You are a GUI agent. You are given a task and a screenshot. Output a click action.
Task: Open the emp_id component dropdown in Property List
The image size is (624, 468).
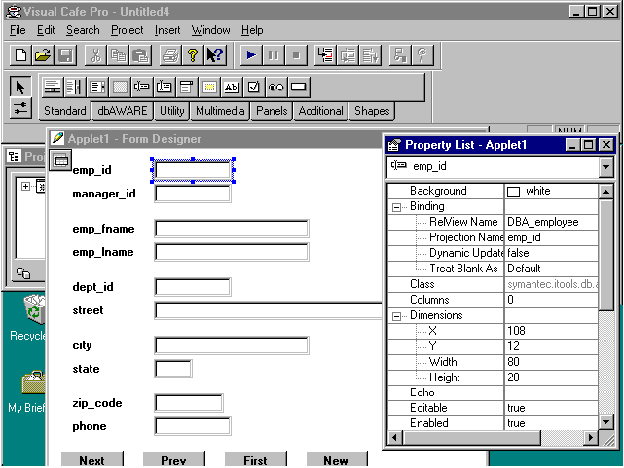[x=606, y=167]
